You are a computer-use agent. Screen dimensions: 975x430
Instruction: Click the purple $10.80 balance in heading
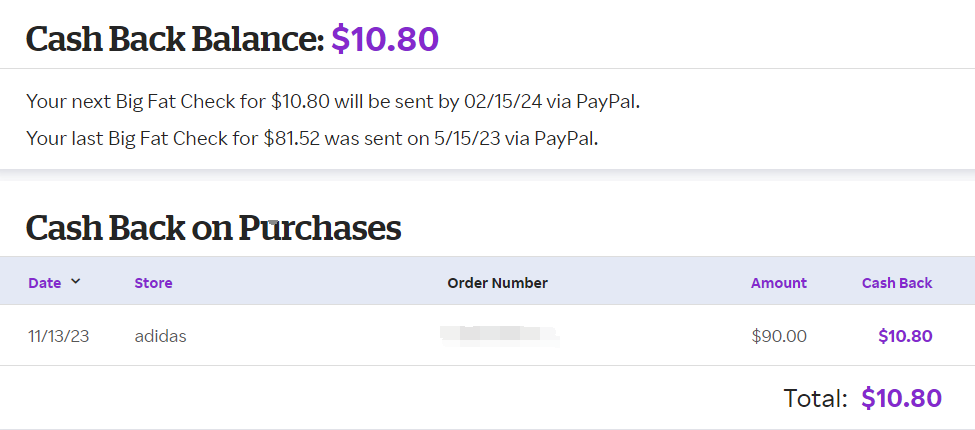[x=385, y=39]
